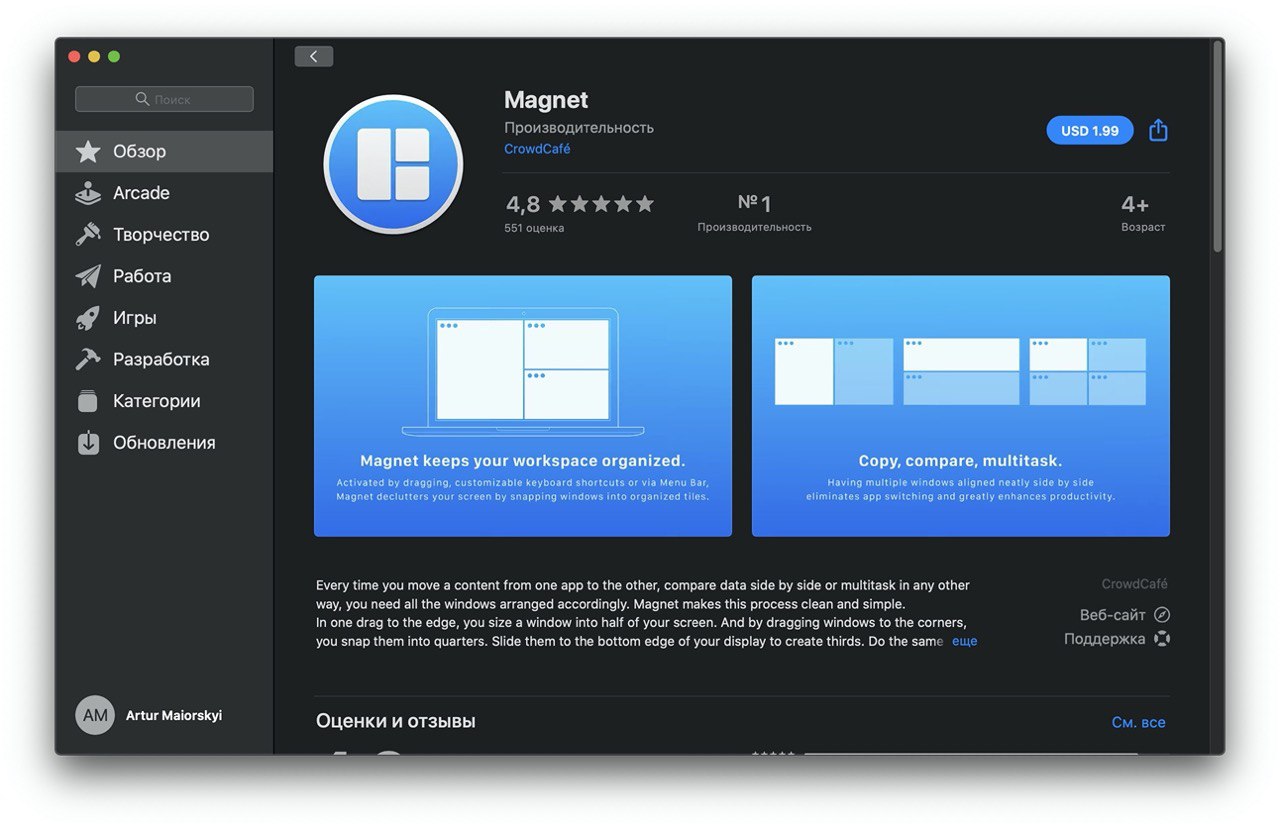
Task: Click the vertical scrollbar thumb
Action: [1217, 146]
